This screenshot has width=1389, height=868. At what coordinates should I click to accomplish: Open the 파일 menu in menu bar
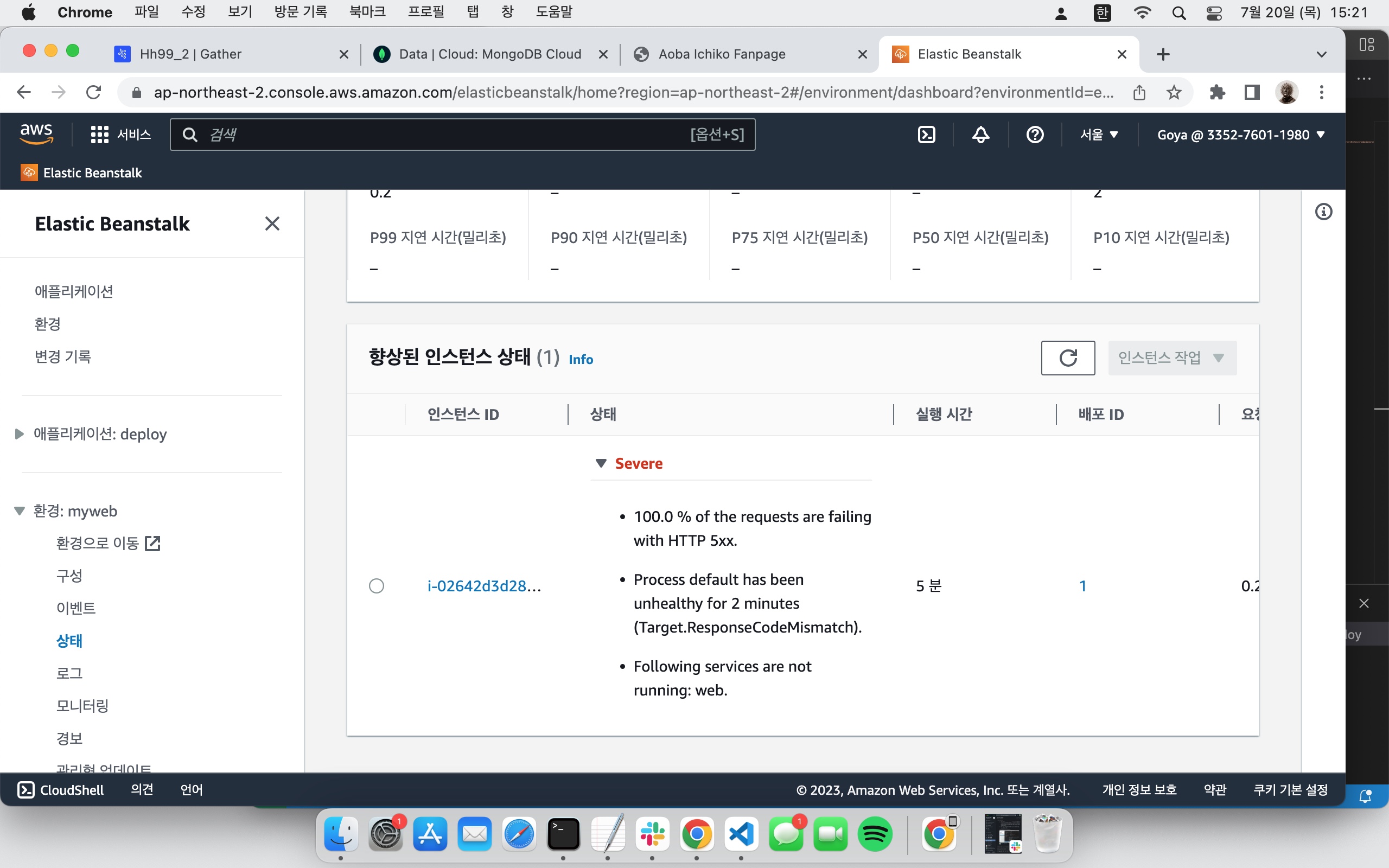(146, 12)
